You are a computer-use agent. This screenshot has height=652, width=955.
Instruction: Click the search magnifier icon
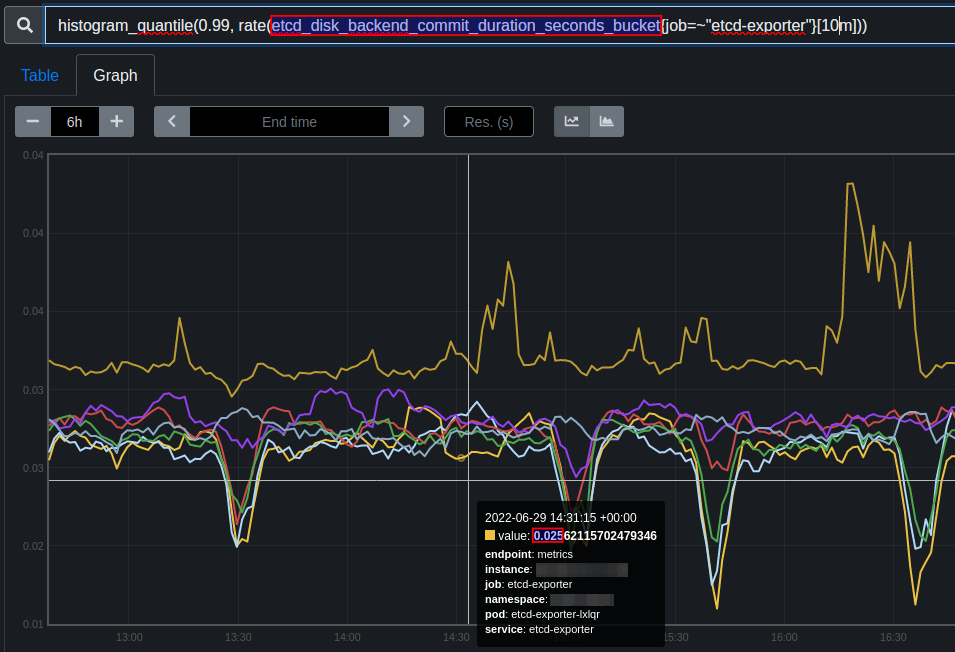click(x=24, y=25)
